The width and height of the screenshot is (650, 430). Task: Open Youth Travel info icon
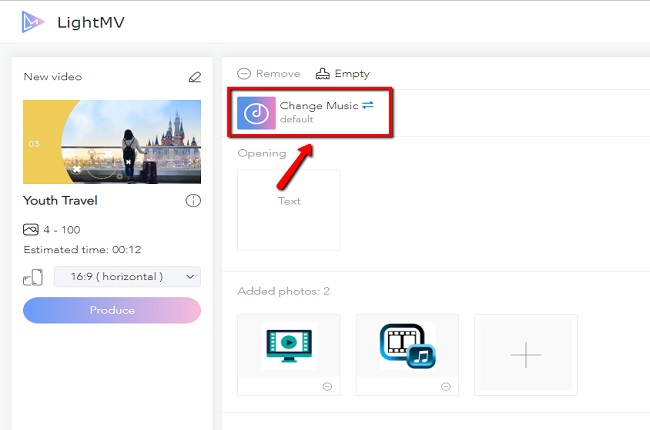click(193, 201)
